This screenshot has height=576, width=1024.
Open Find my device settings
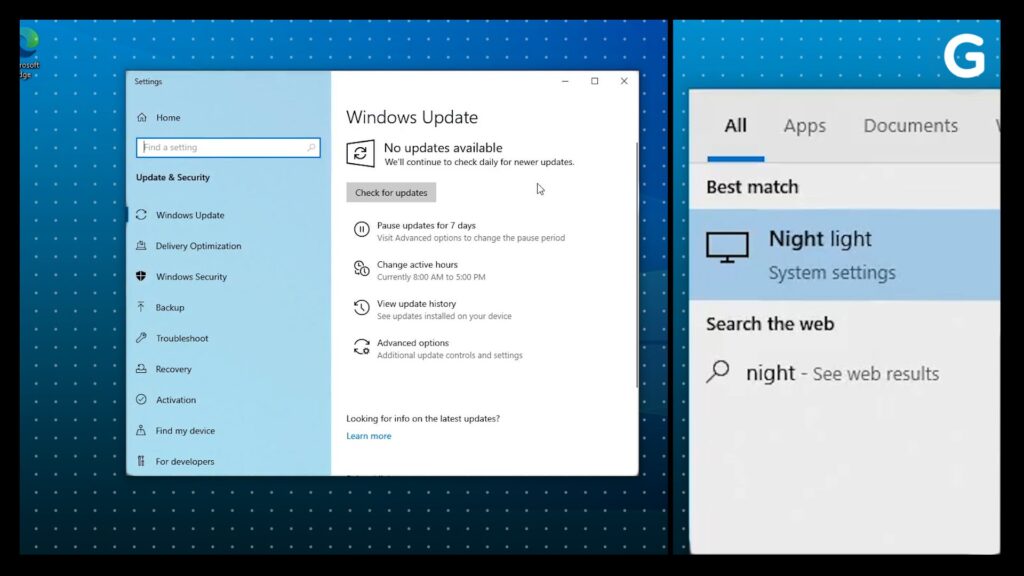(185, 431)
